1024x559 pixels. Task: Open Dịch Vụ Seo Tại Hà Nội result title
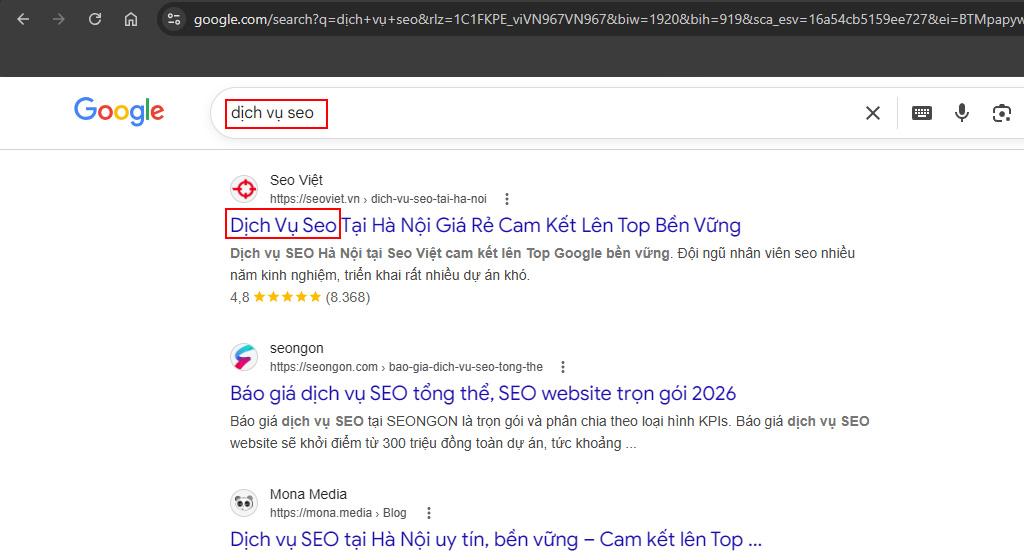pos(485,225)
